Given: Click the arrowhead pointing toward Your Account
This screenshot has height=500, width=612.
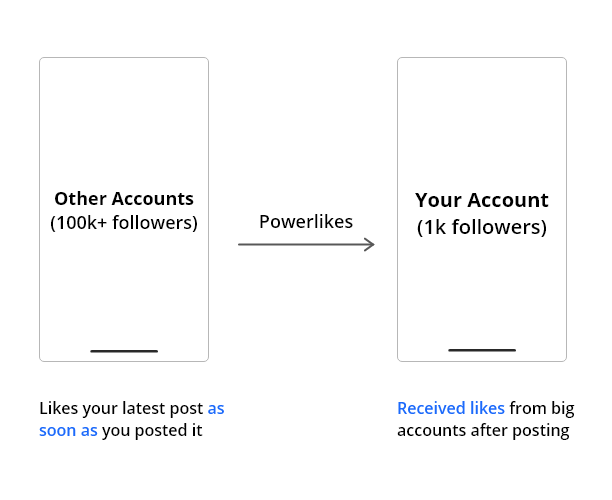Looking at the screenshot, I should [369, 244].
